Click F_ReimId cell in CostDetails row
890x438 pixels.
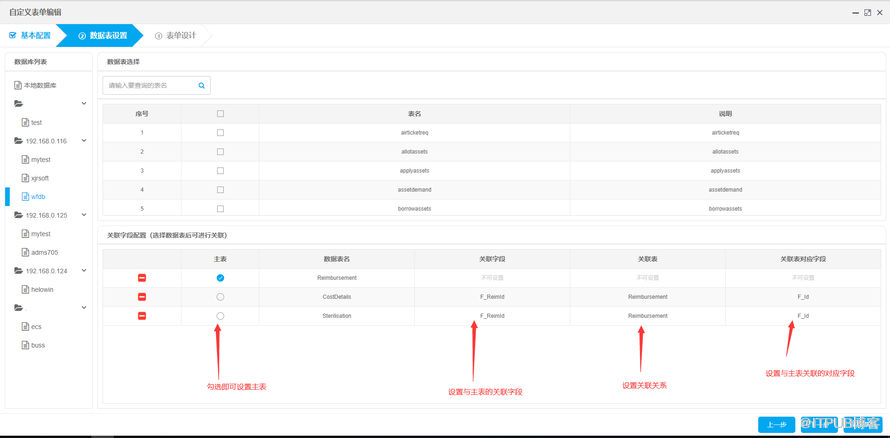point(492,297)
